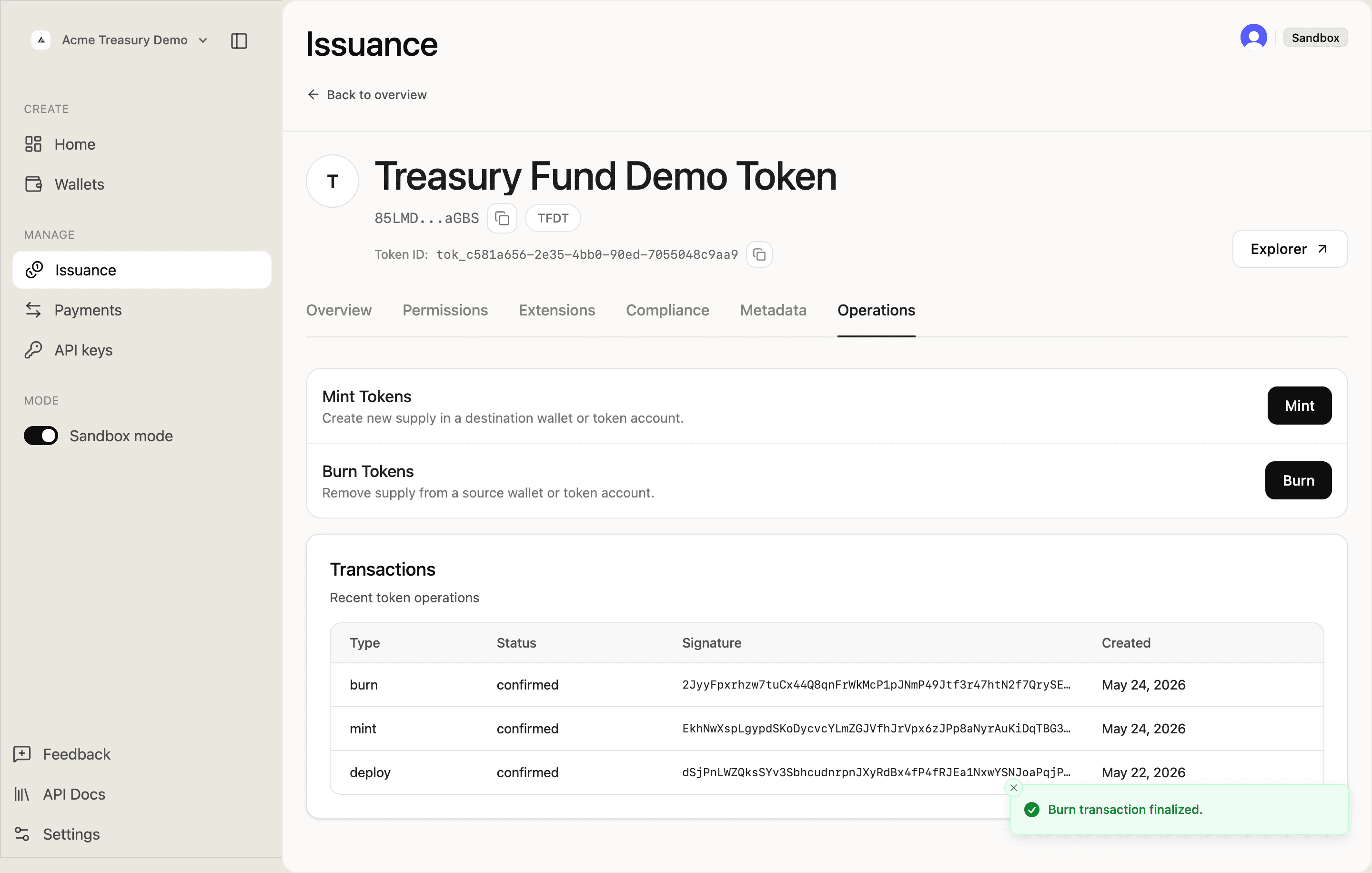Open API Docs in sidebar
This screenshot has width=1372, height=873.
60,794
